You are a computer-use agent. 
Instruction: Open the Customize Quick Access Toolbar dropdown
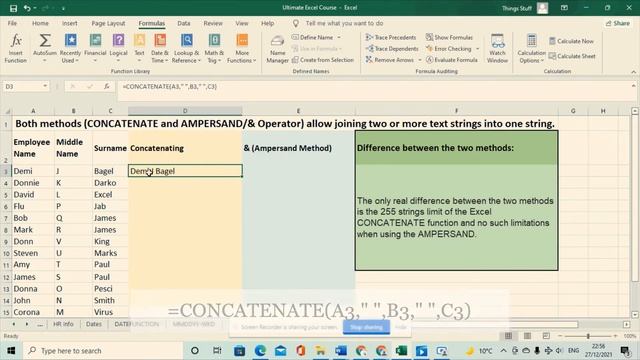point(63,8)
